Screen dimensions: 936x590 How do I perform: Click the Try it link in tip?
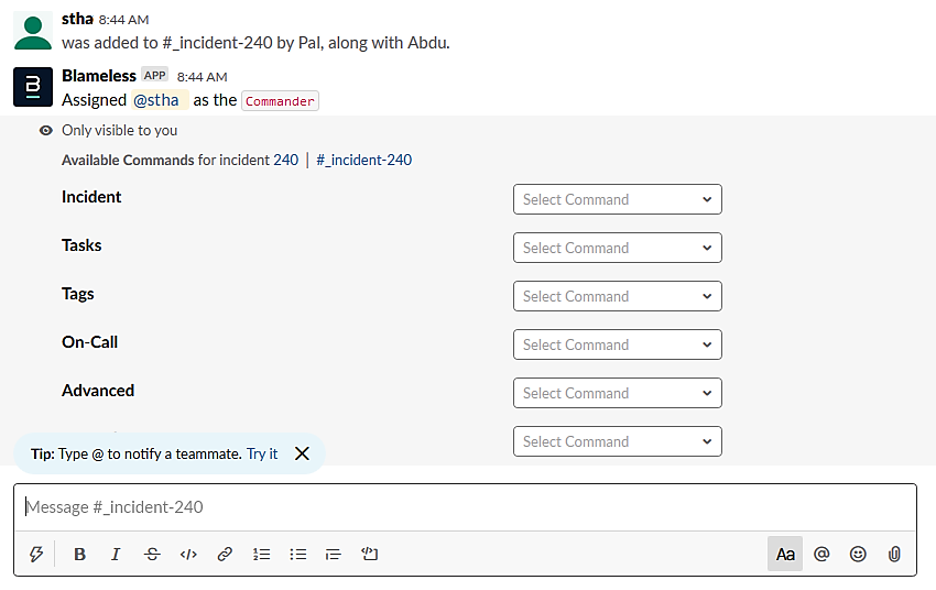[262, 454]
